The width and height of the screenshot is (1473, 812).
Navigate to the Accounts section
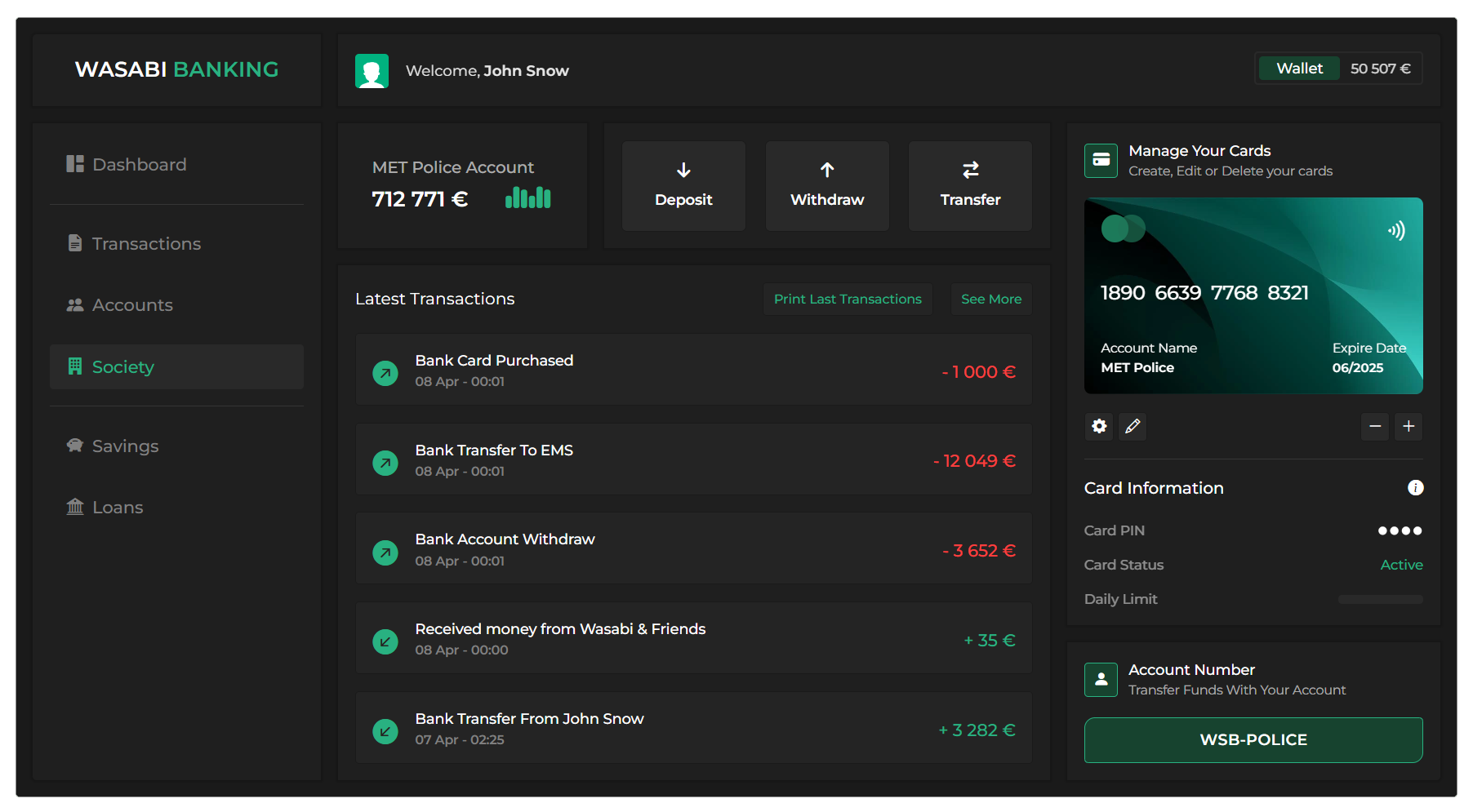132,304
